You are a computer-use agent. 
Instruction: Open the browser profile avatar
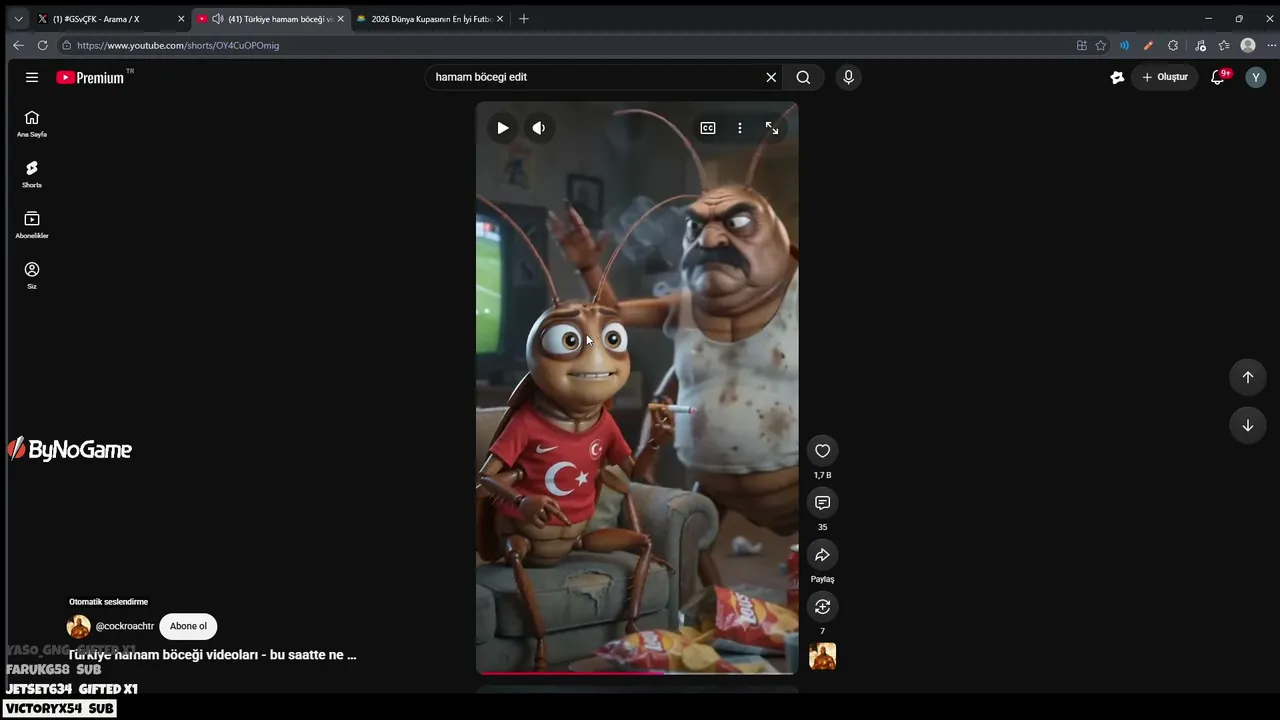(1248, 45)
